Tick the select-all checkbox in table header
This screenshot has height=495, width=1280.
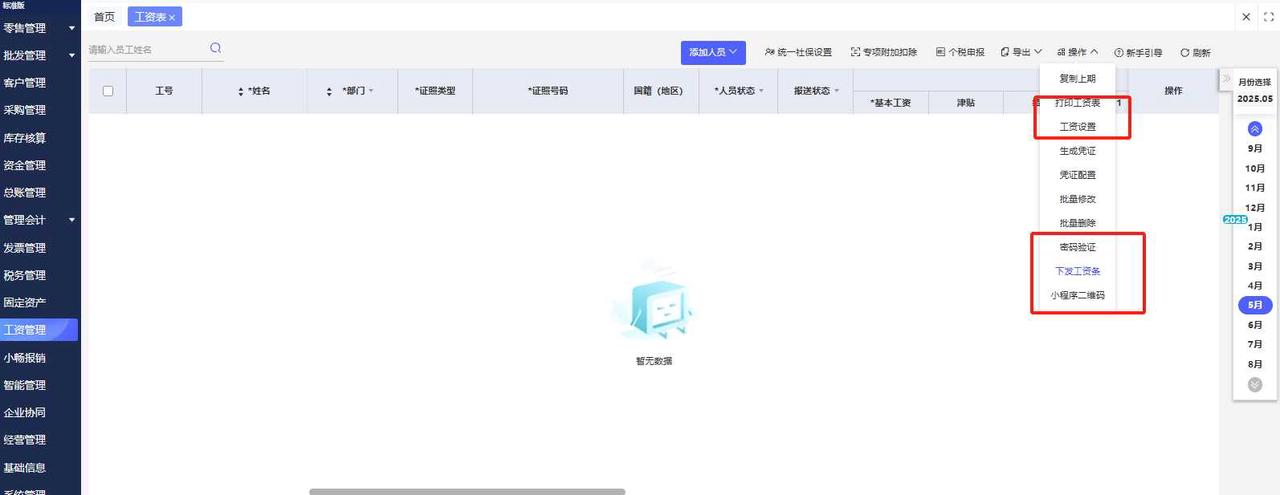108,91
